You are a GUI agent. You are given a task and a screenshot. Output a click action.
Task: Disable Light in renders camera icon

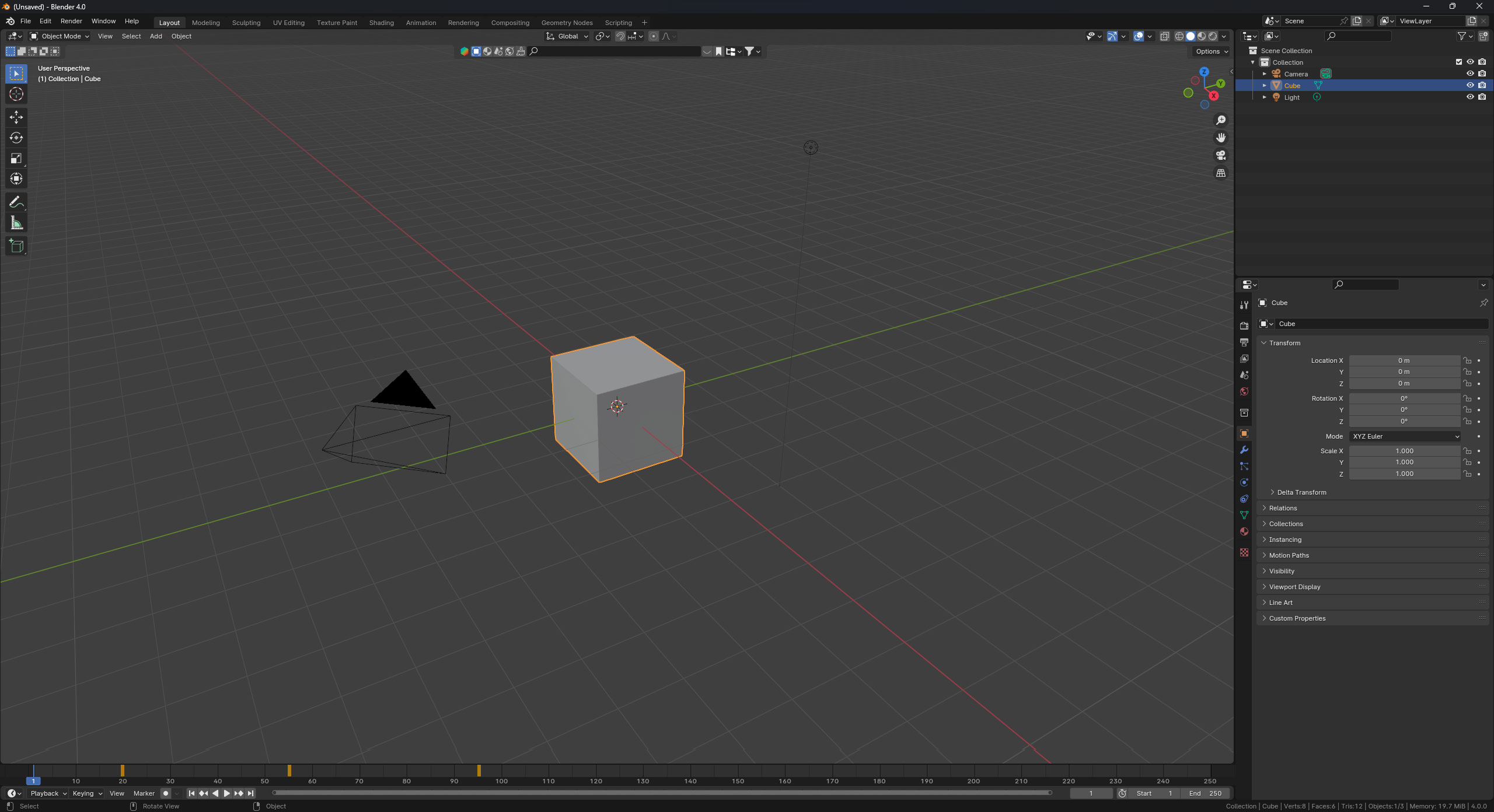1482,97
